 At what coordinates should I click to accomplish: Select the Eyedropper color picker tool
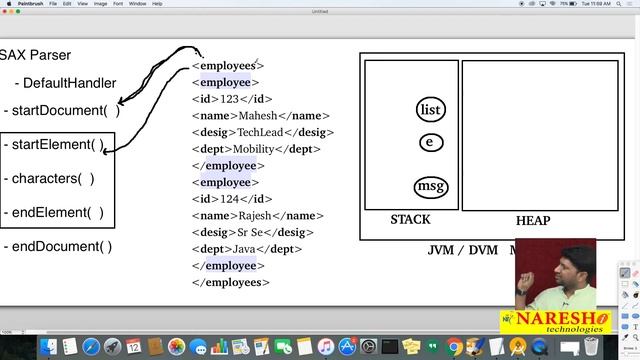[x=625, y=338]
